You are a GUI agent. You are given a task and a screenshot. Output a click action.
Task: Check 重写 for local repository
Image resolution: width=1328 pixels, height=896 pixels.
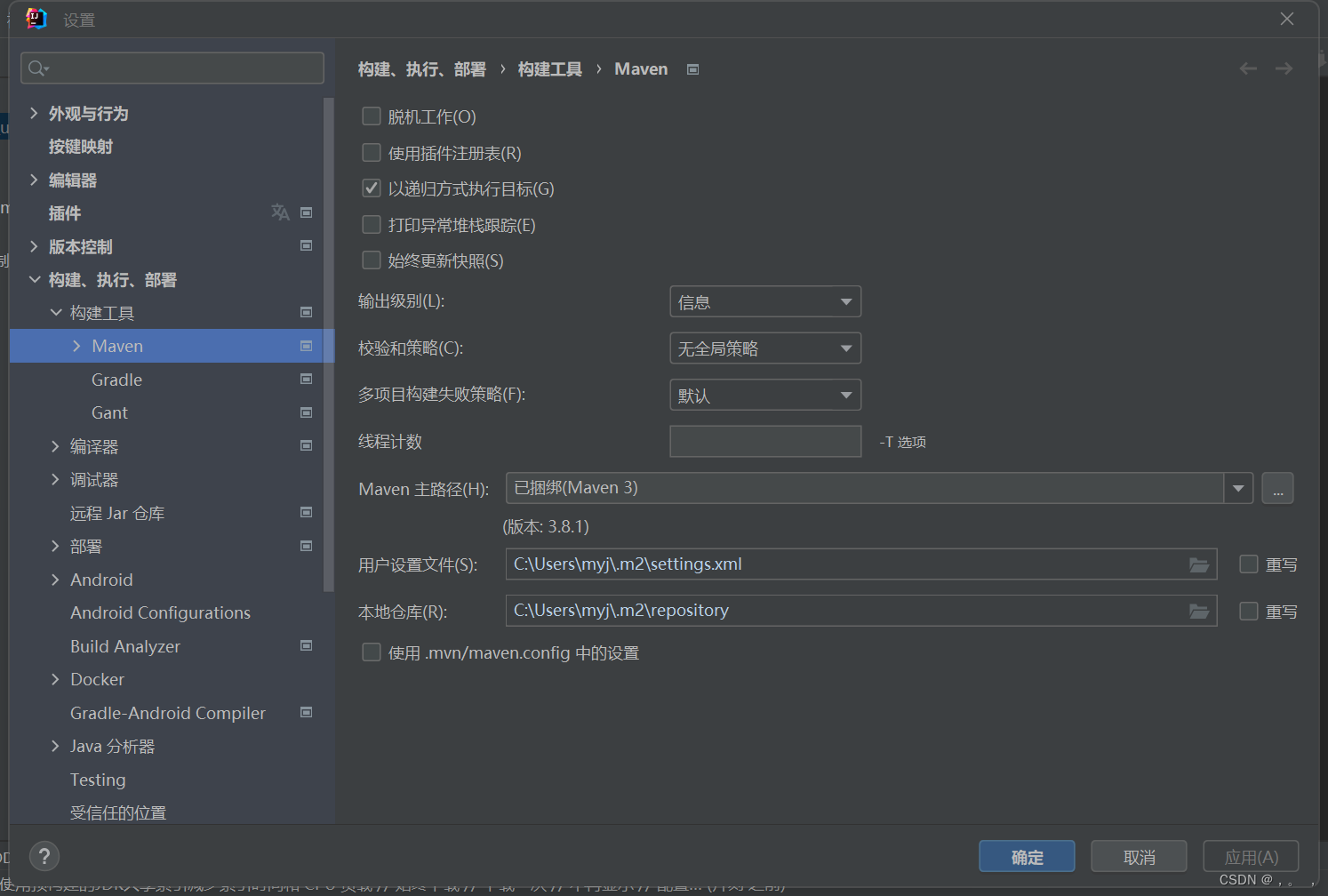[x=1249, y=612]
